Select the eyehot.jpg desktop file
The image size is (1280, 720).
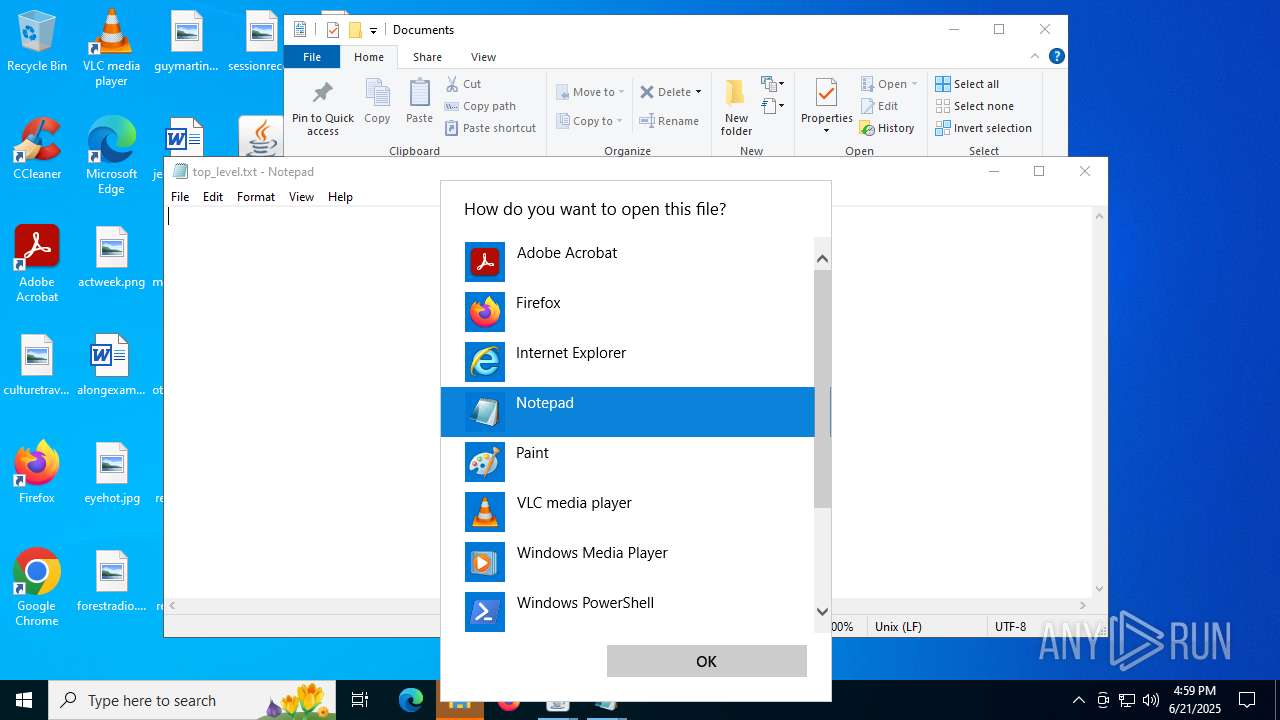tap(111, 474)
